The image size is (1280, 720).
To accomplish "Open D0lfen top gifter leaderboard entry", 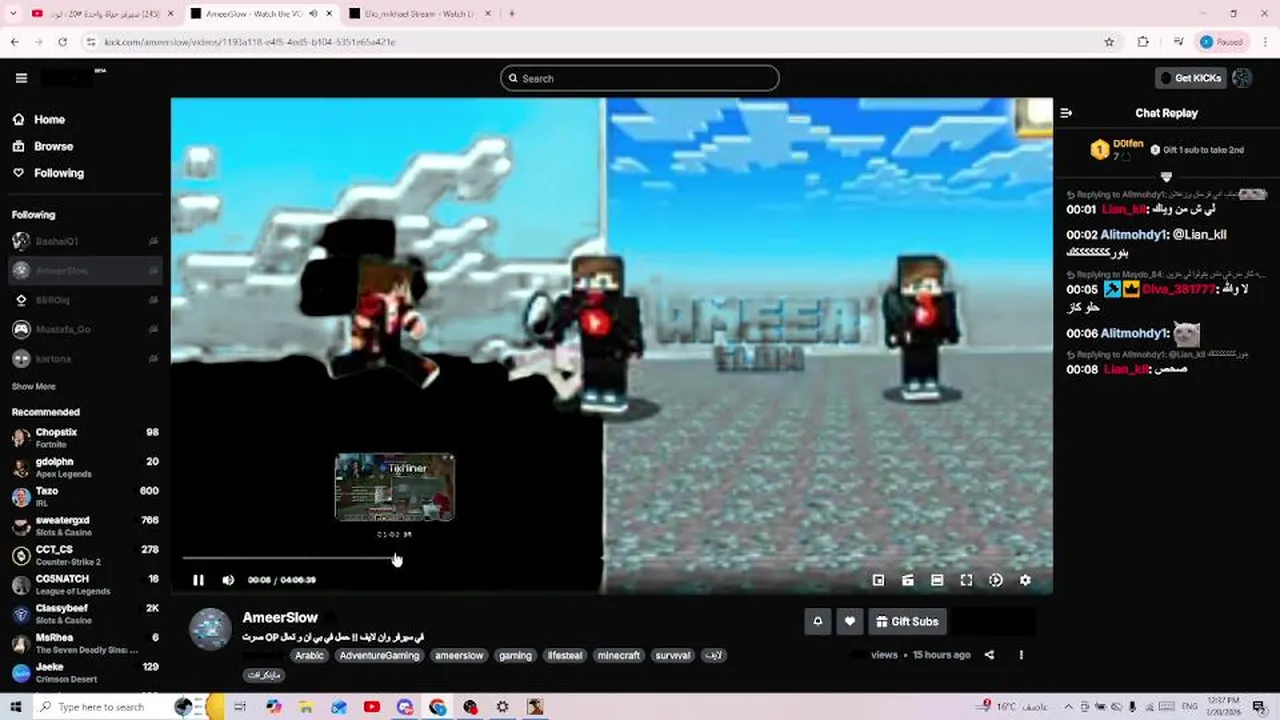I will pyautogui.click(x=1118, y=150).
